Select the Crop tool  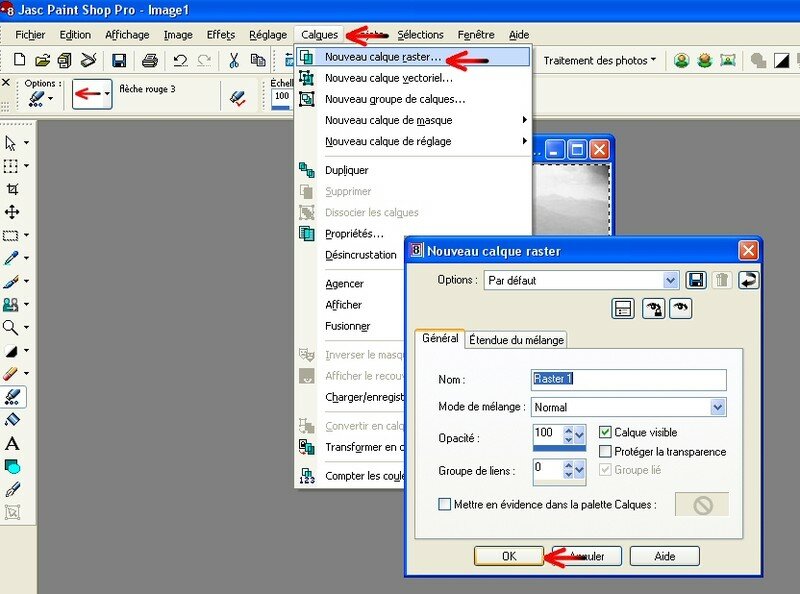pyautogui.click(x=12, y=189)
